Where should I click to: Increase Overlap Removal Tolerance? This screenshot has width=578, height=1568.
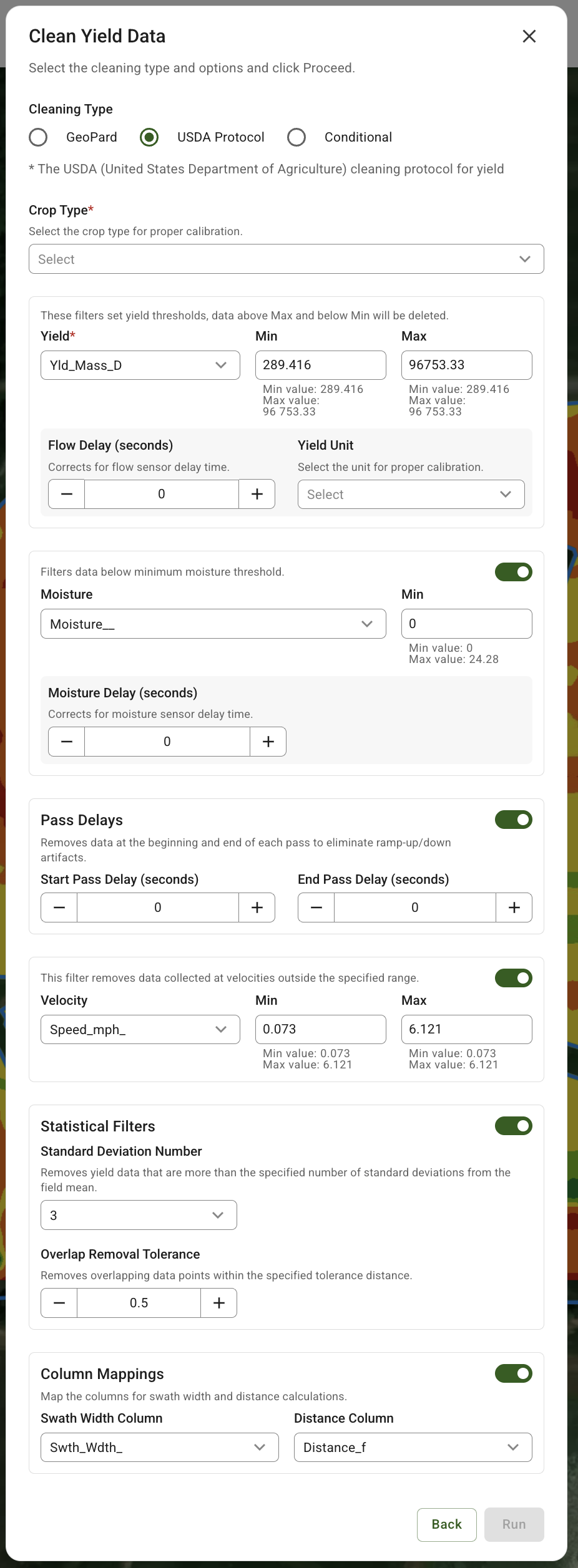[218, 1303]
